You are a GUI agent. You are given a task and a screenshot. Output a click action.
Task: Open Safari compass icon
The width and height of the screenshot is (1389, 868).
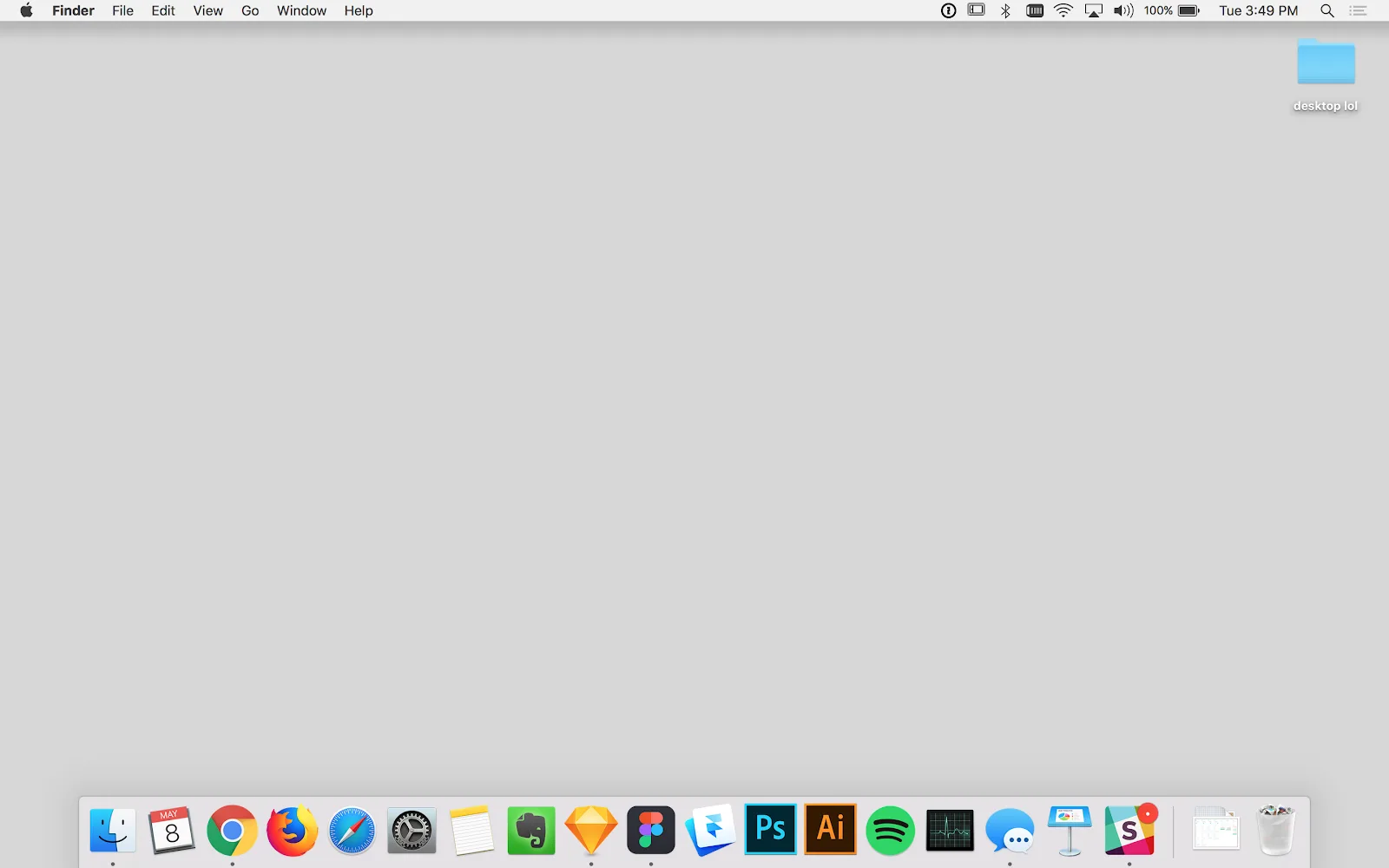(352, 831)
